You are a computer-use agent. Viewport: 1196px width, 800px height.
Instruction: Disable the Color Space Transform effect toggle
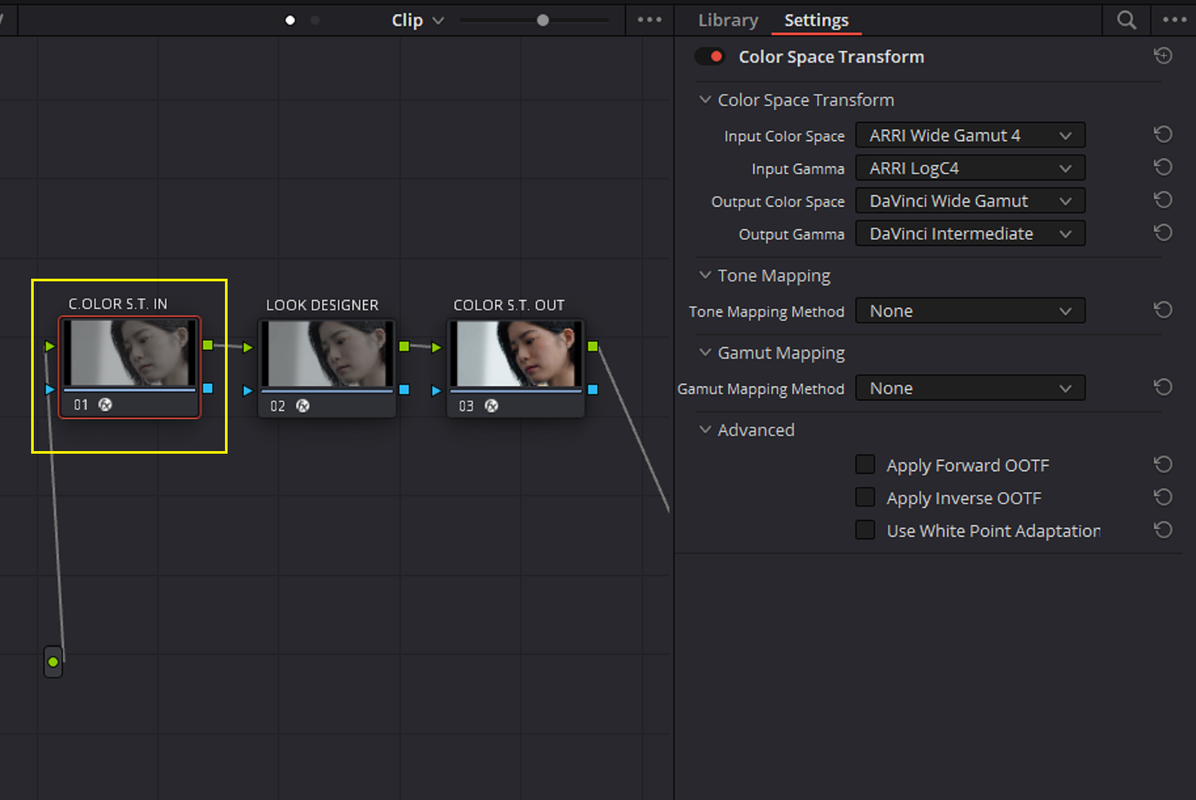710,56
